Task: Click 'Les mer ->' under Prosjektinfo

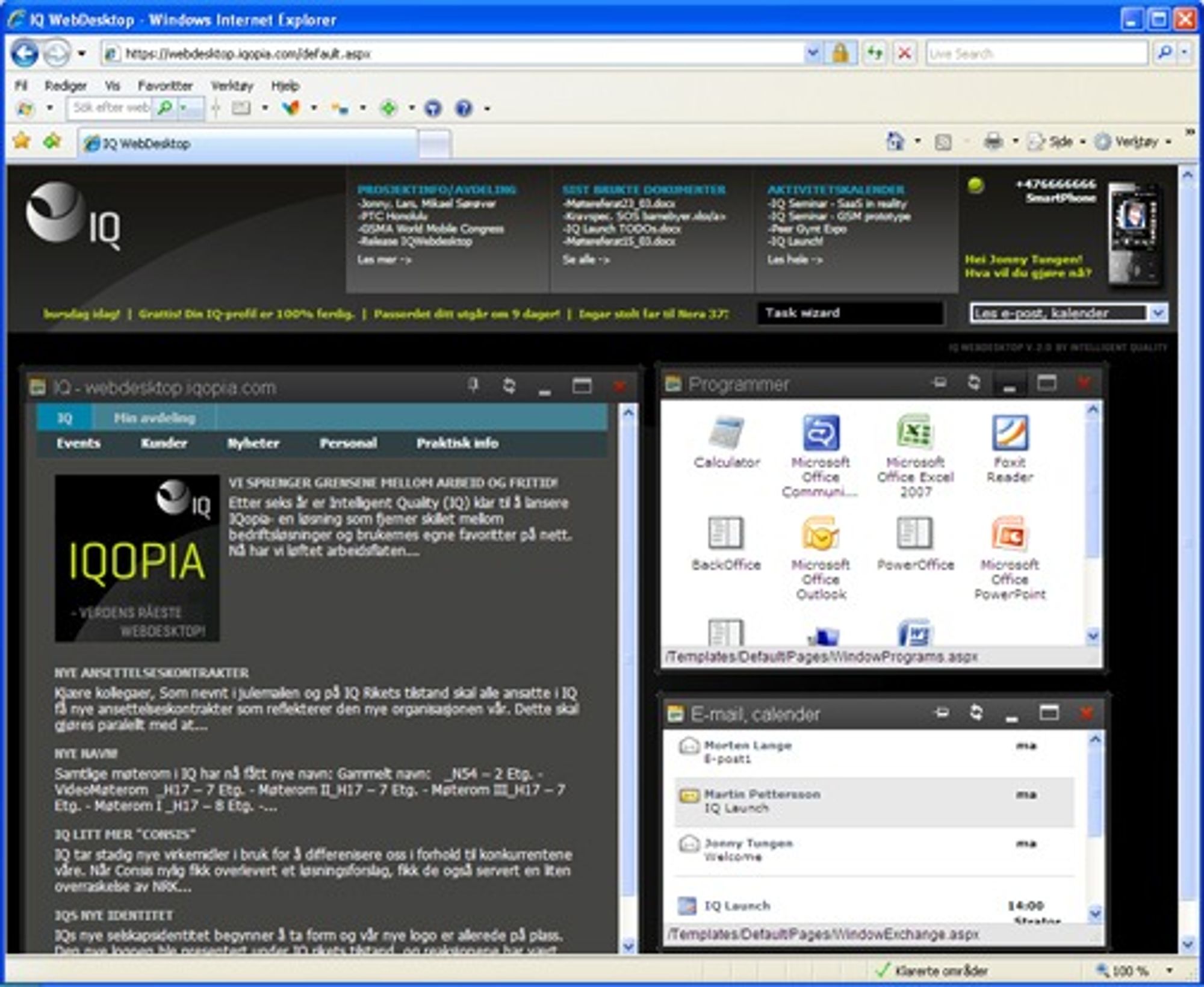Action: click(x=384, y=259)
